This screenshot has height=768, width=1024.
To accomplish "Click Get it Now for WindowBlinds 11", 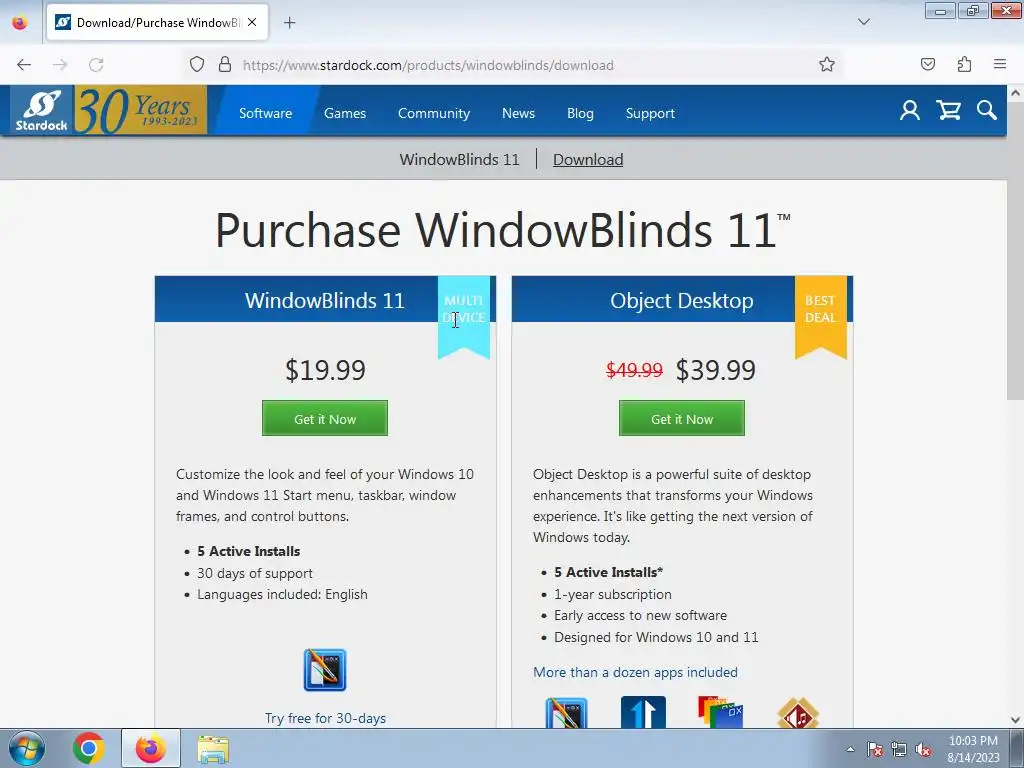I will 325,418.
